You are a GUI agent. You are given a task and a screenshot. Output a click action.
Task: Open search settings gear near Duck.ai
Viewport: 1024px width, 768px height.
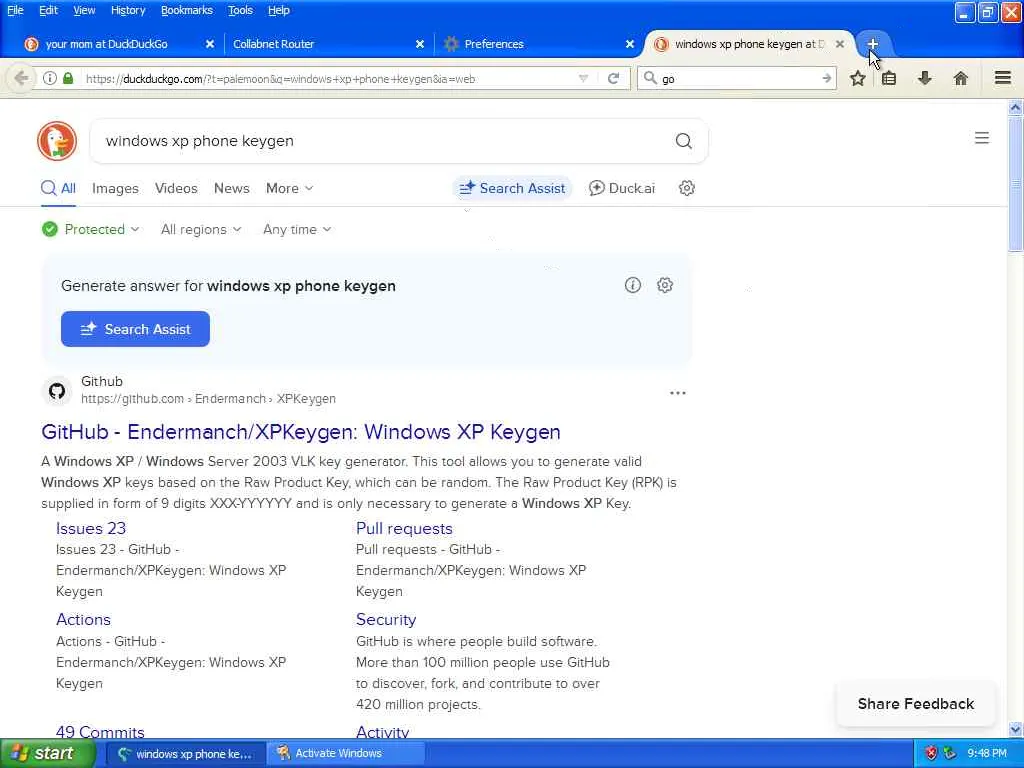686,188
